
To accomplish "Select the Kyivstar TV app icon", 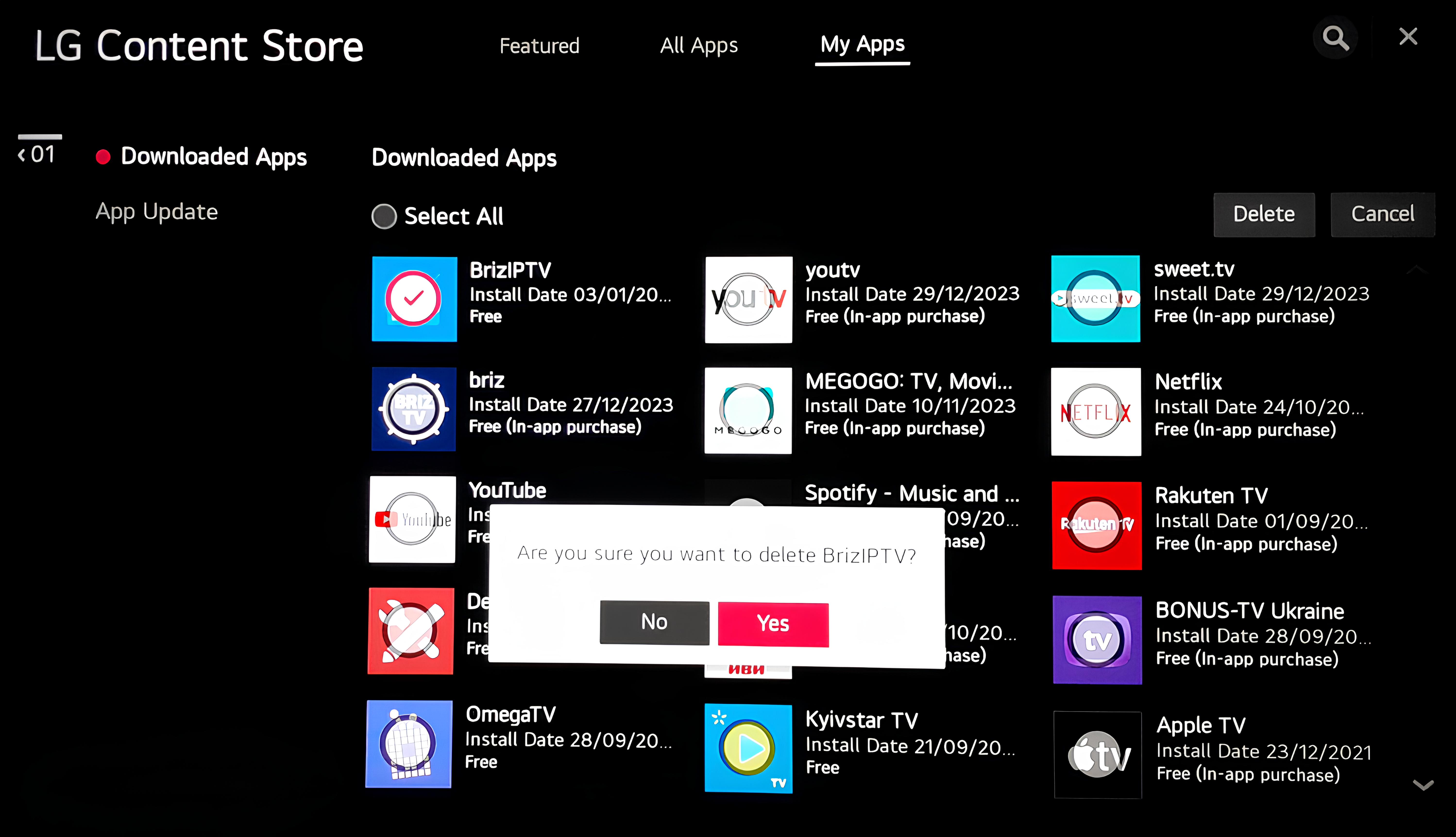I will 748,748.
